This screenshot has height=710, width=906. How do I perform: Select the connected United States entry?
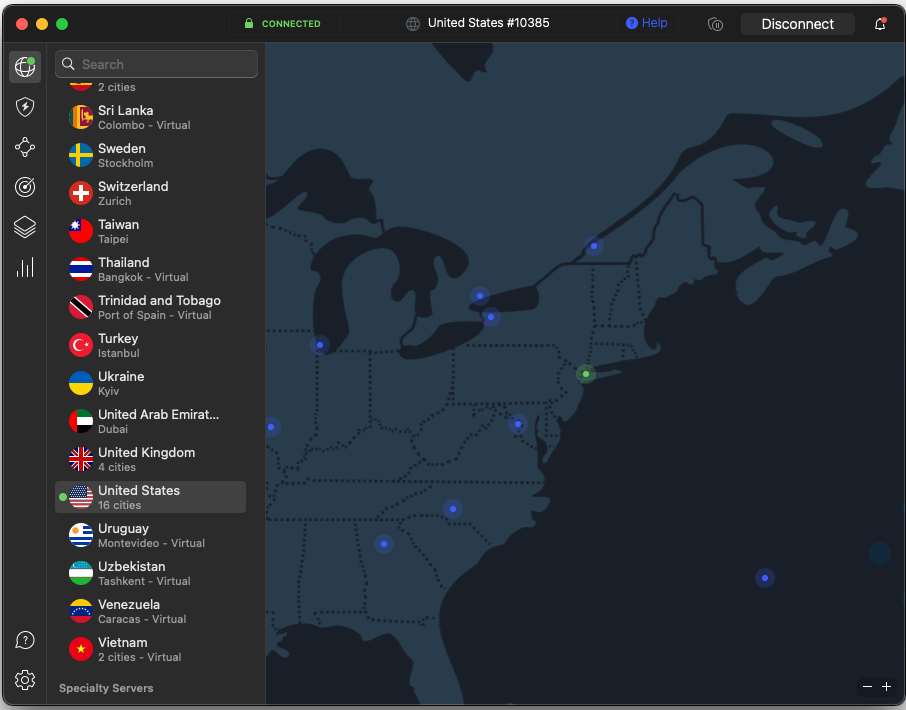click(x=151, y=497)
